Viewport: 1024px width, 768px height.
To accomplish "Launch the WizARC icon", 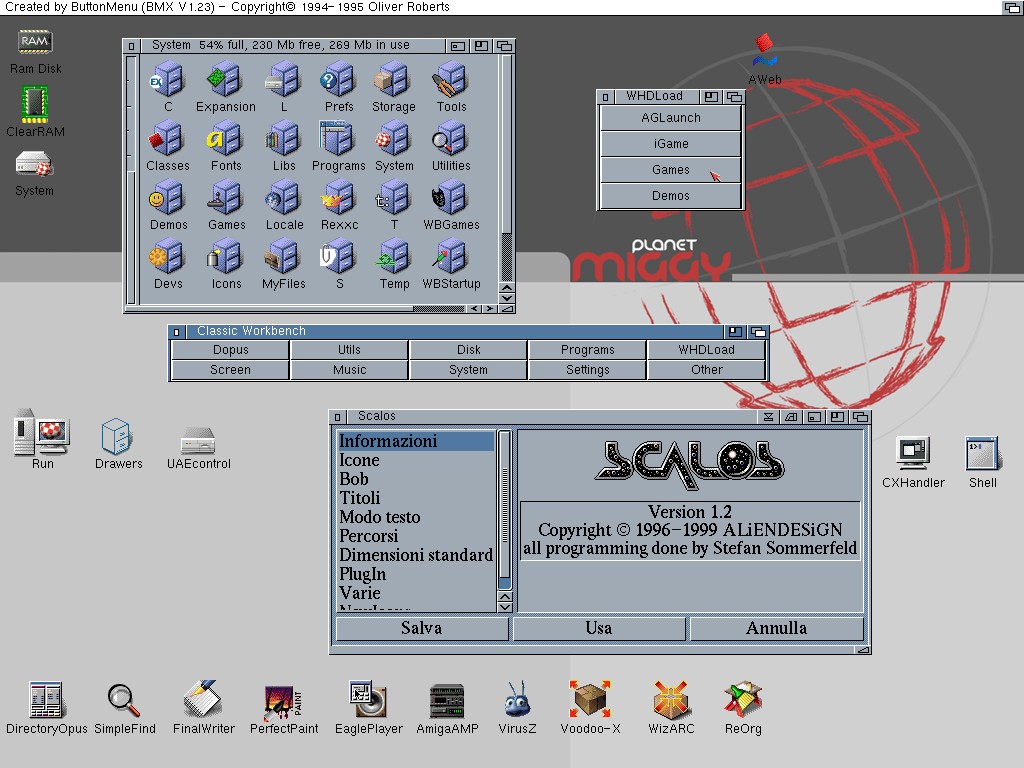I will tap(671, 699).
